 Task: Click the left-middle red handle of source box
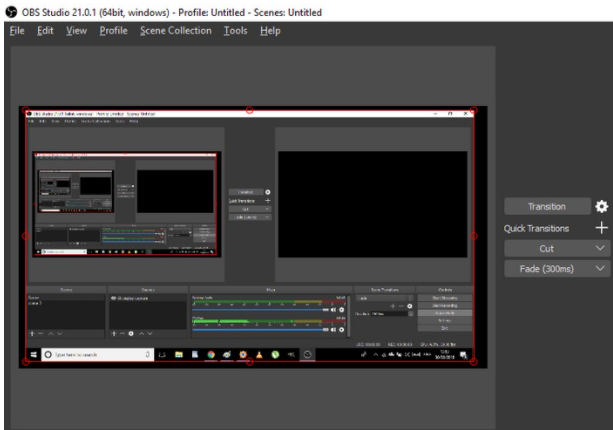(25, 236)
